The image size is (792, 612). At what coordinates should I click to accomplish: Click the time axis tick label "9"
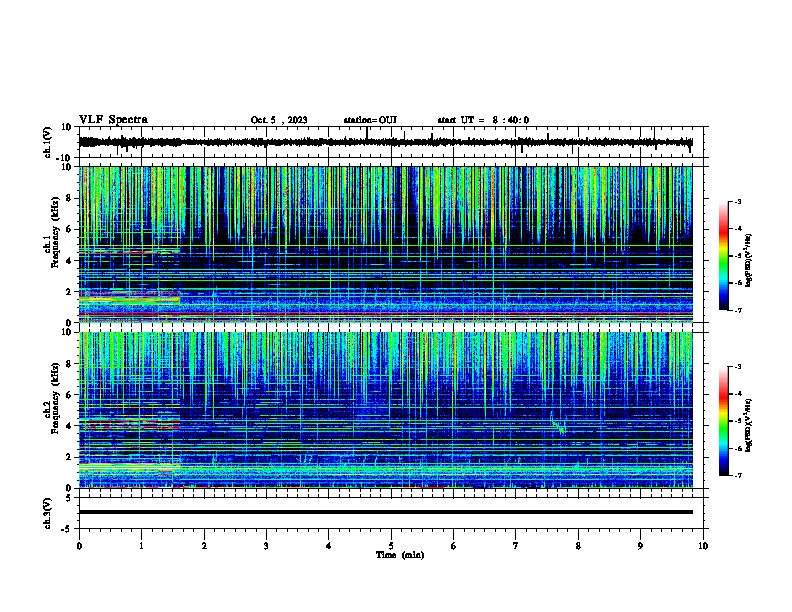640,546
